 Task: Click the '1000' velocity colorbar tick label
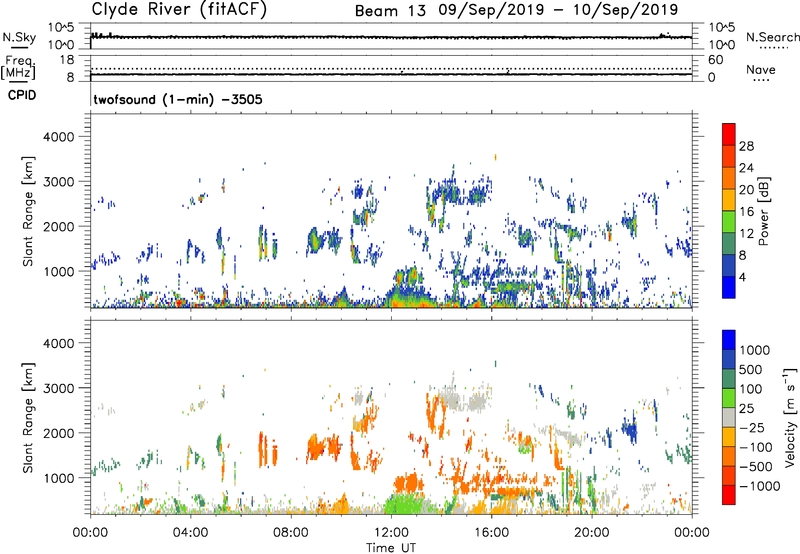click(755, 350)
